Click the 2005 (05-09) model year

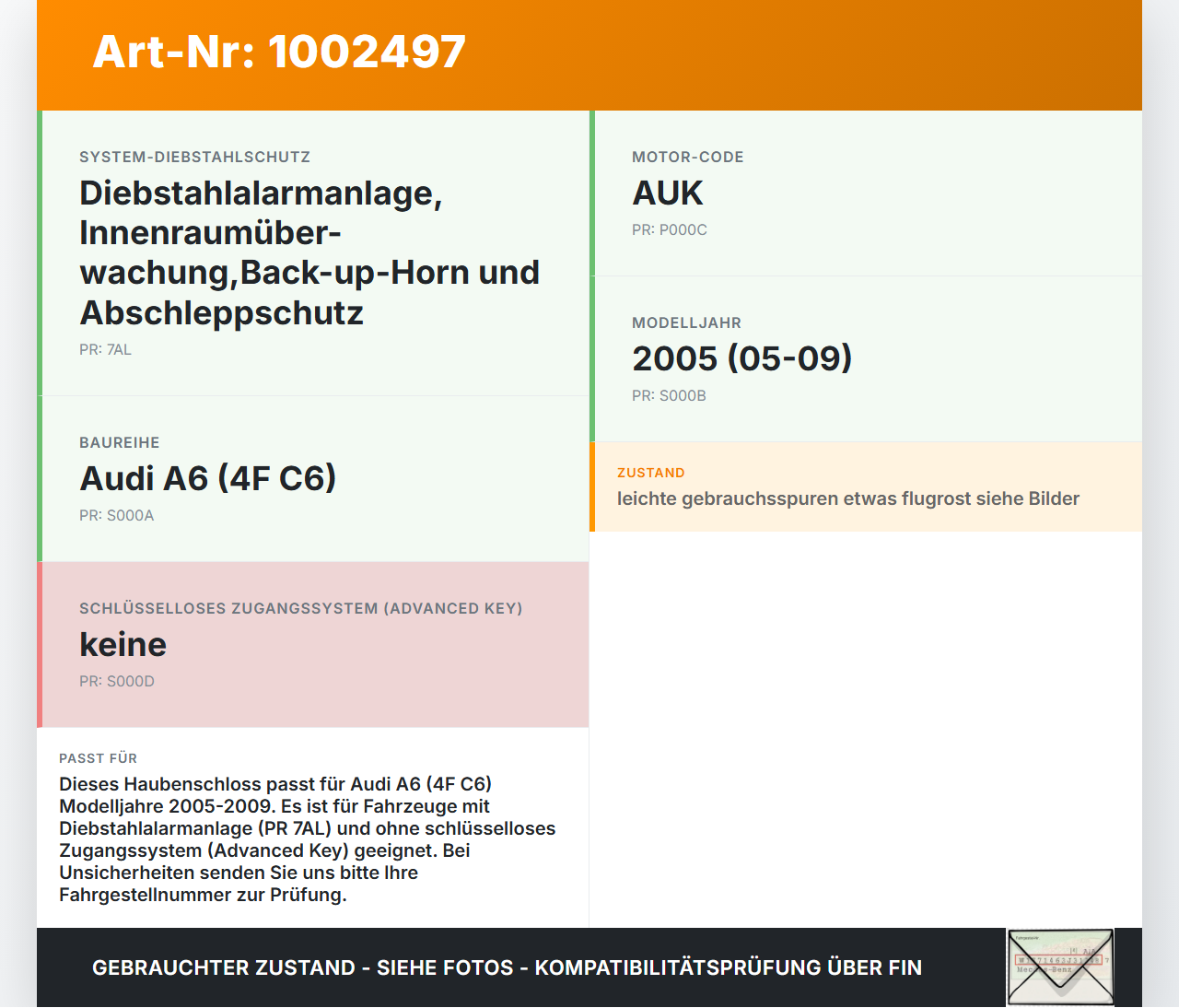point(742,358)
